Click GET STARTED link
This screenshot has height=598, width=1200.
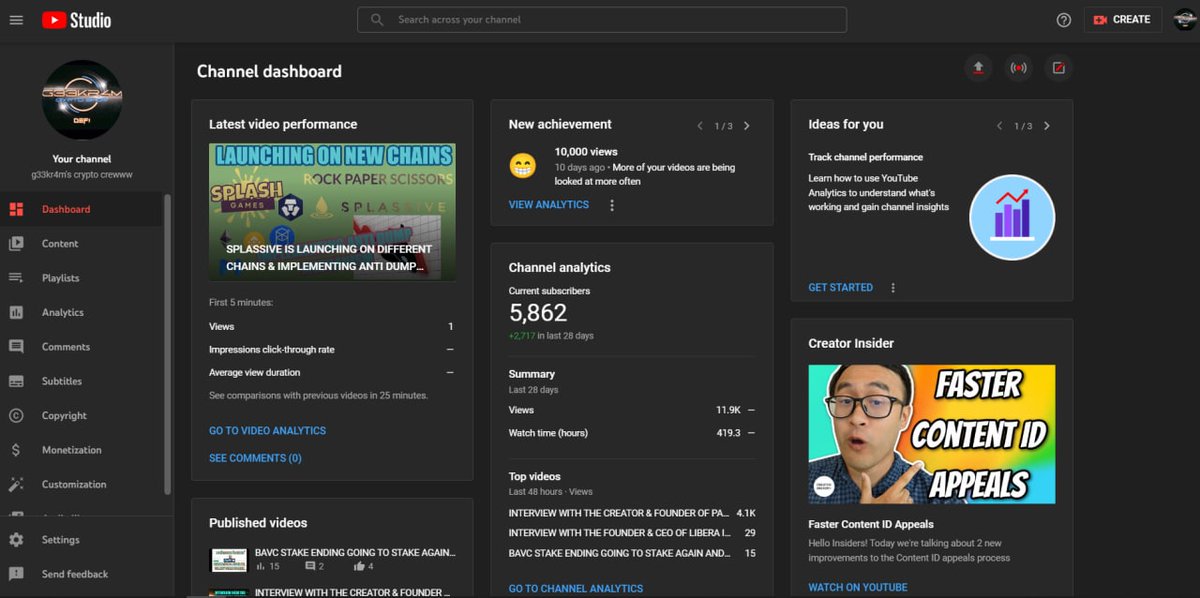click(840, 288)
